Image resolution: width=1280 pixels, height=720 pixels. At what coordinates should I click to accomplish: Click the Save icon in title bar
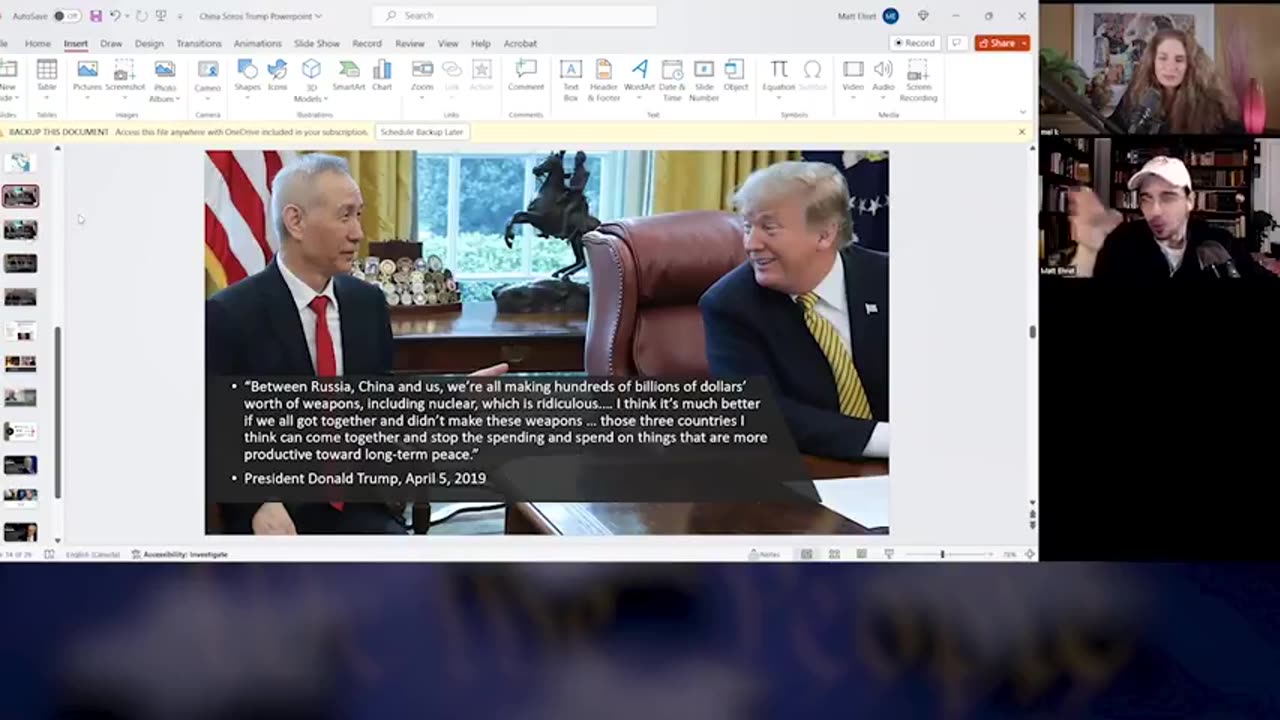click(96, 16)
